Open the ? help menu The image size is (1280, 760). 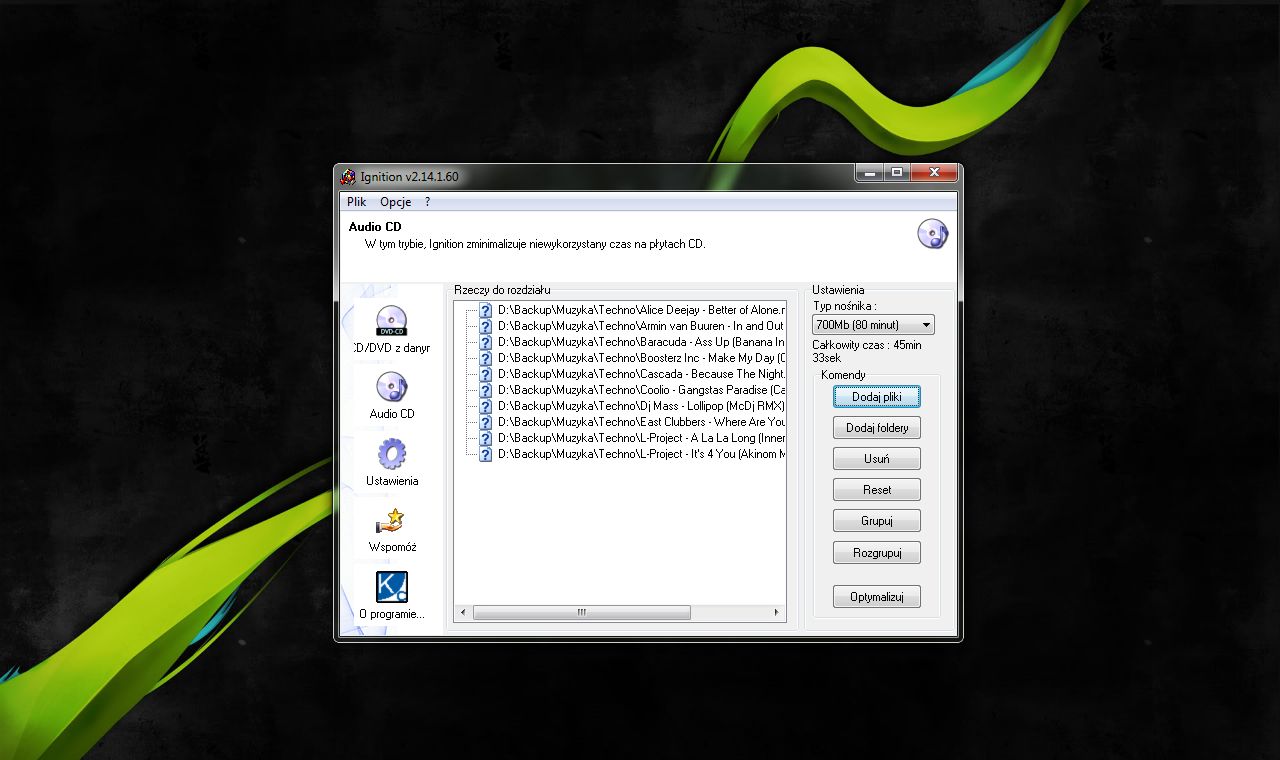click(x=427, y=202)
